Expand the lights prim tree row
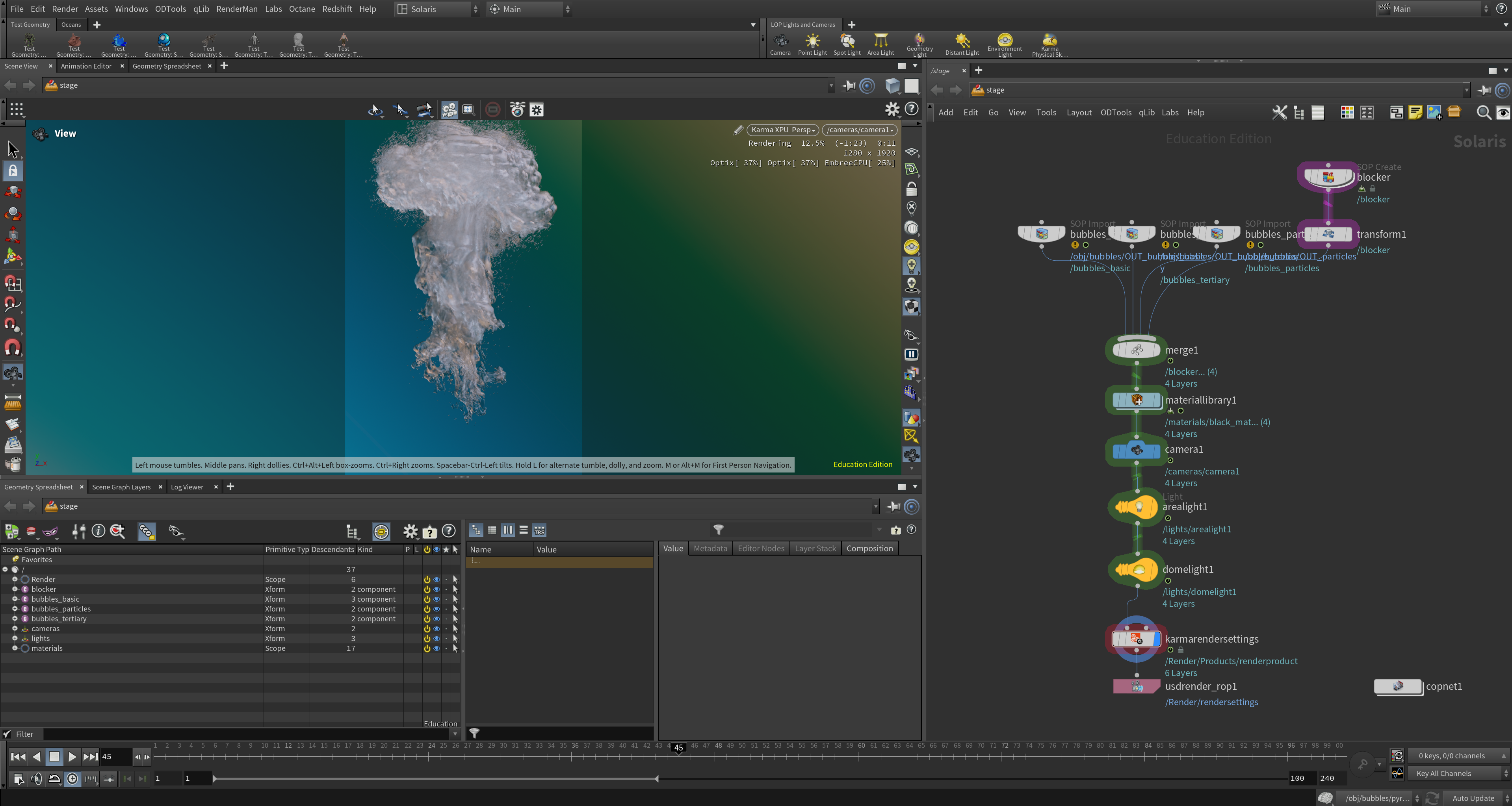The image size is (1512, 806). pos(15,639)
